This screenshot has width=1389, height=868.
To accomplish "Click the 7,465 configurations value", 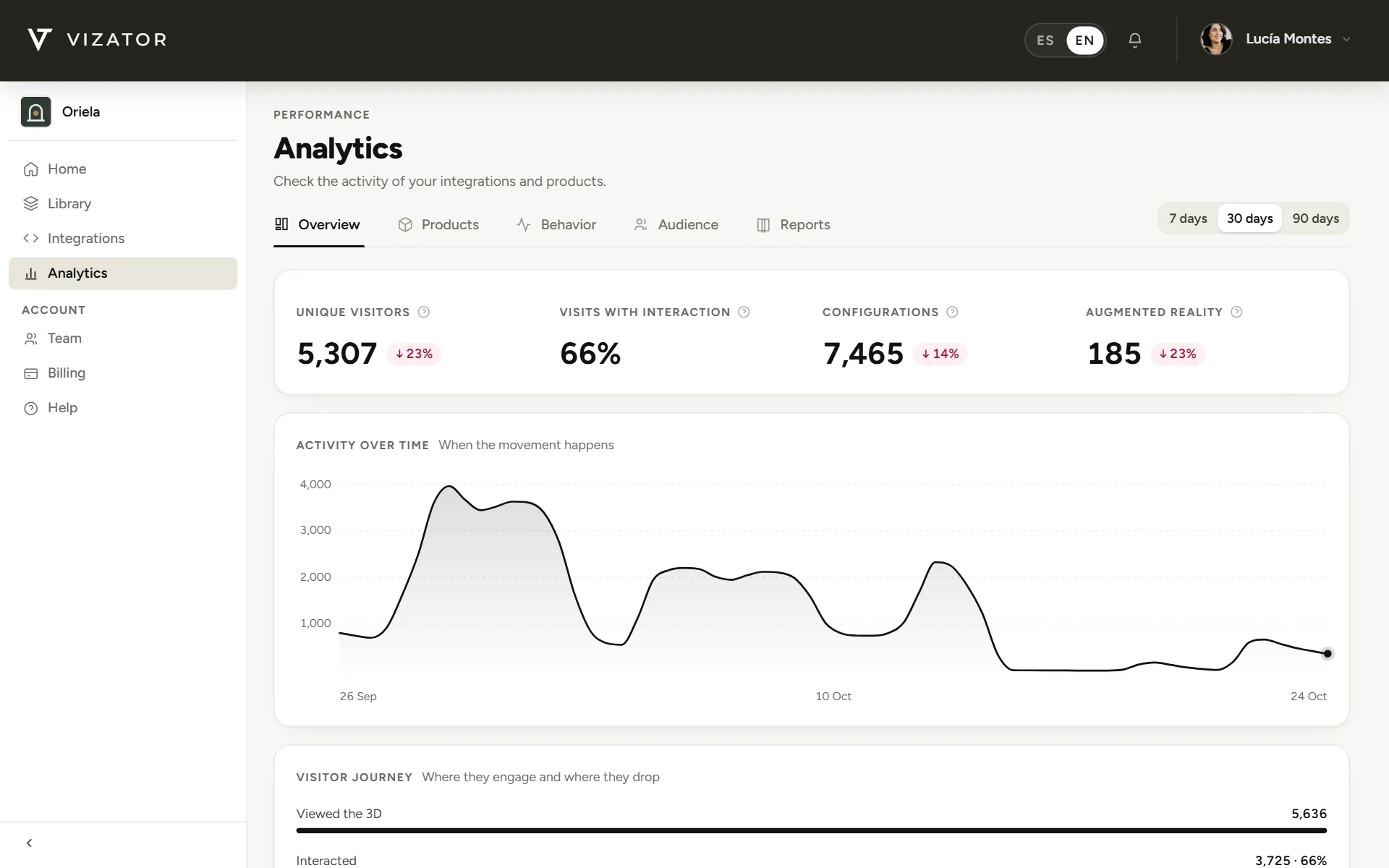I will point(863,354).
